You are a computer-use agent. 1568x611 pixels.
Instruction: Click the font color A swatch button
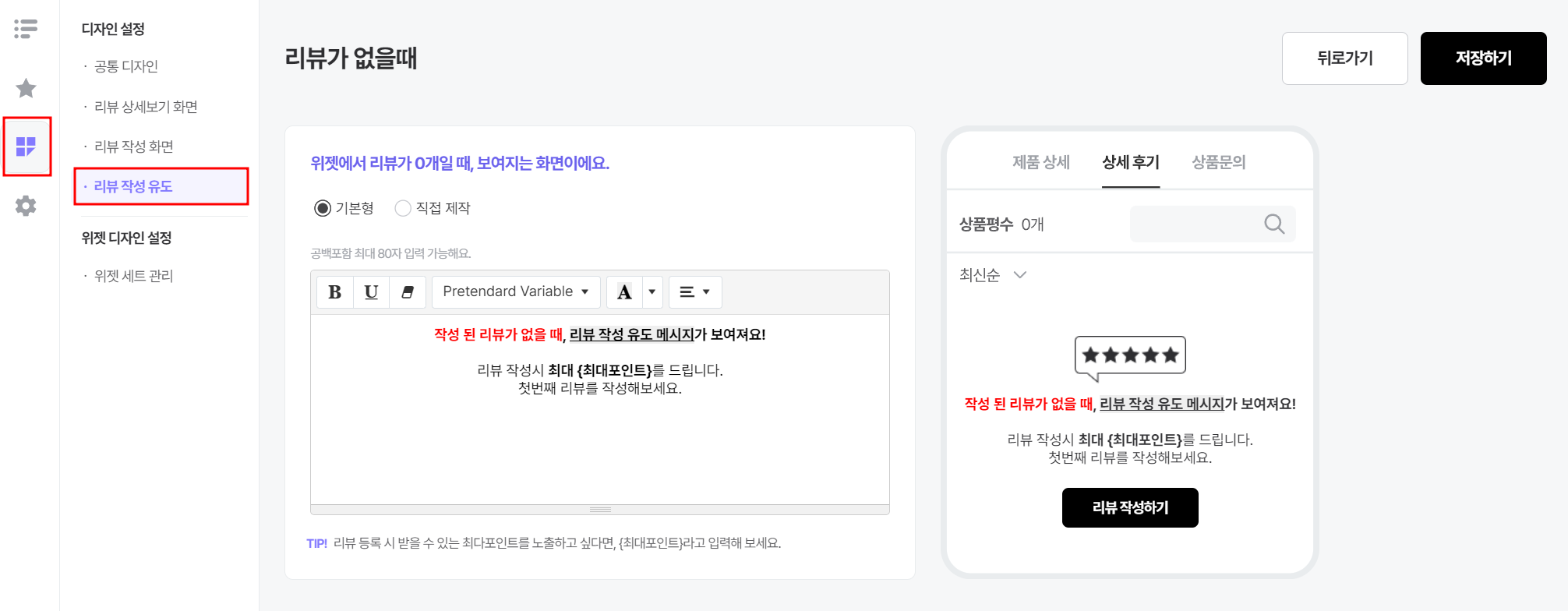pos(624,291)
